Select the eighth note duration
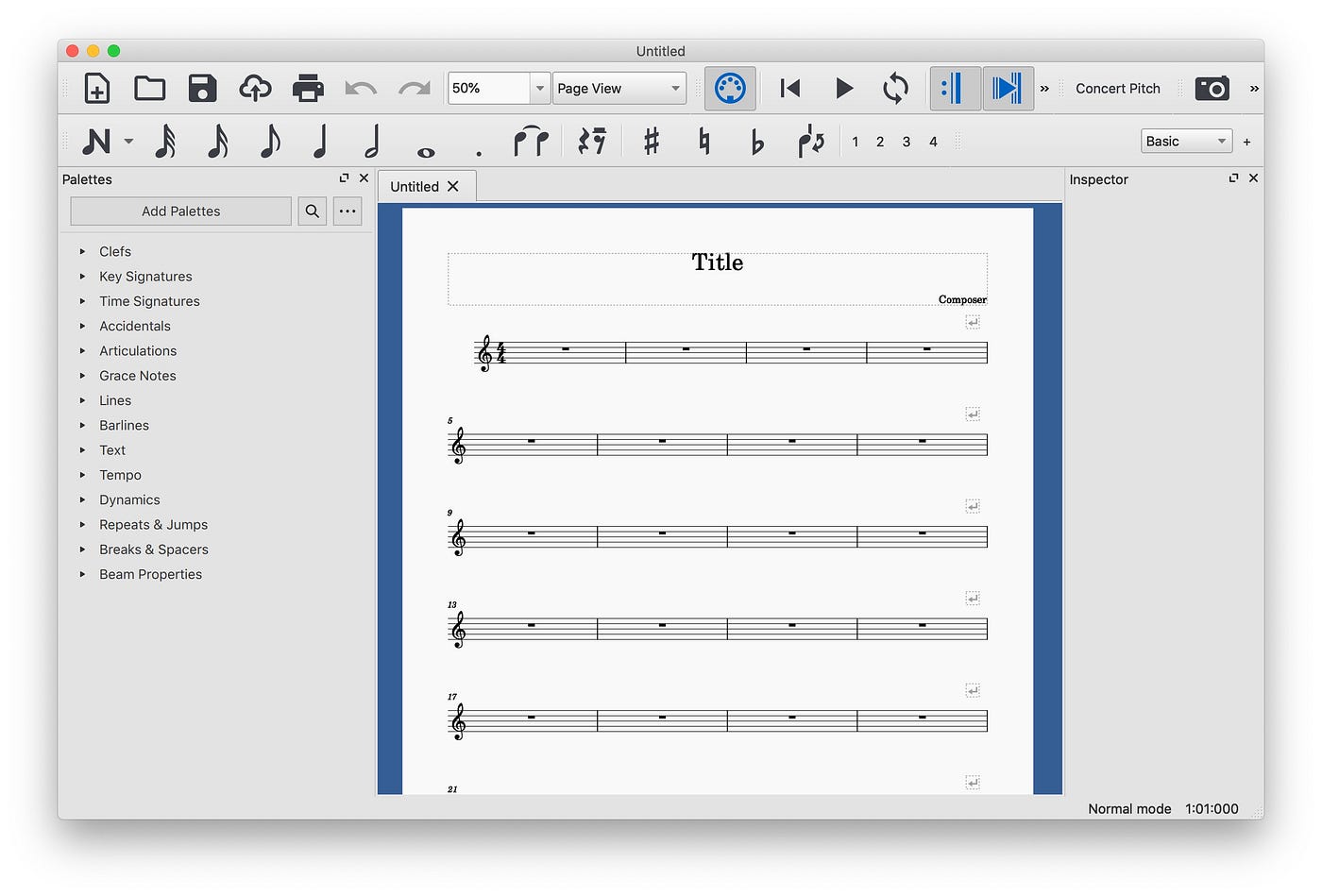 point(268,141)
